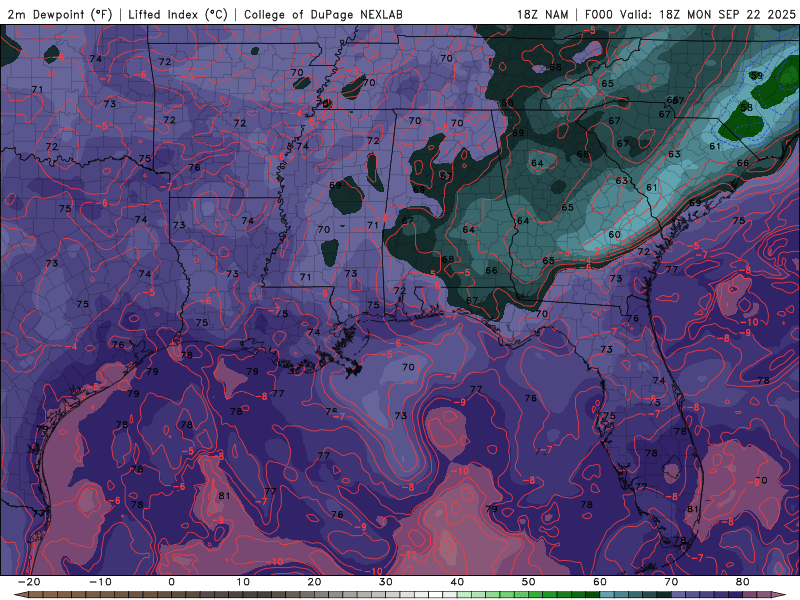Click the 'Lifted Index (°C)' title text
This screenshot has height=600, width=800.
click(x=178, y=14)
